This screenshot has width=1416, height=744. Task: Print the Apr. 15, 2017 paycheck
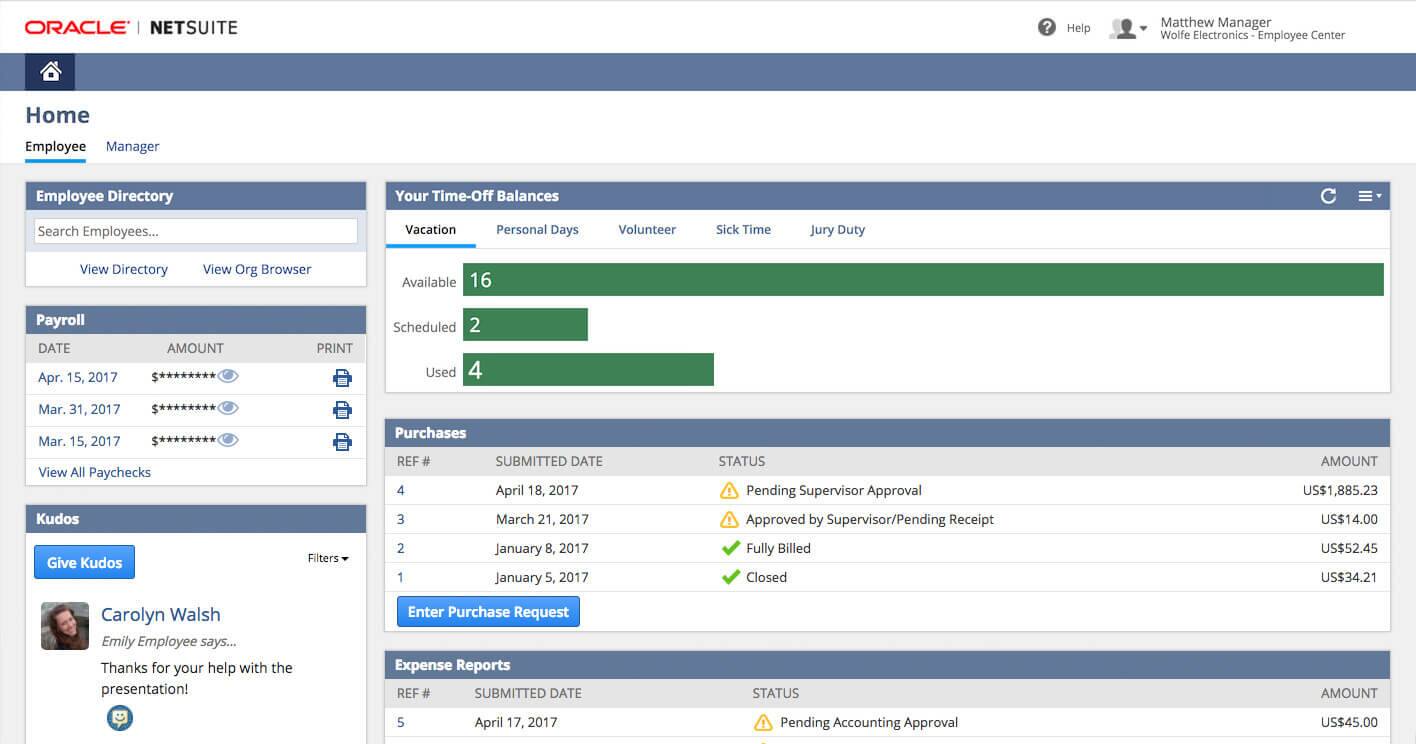342,378
